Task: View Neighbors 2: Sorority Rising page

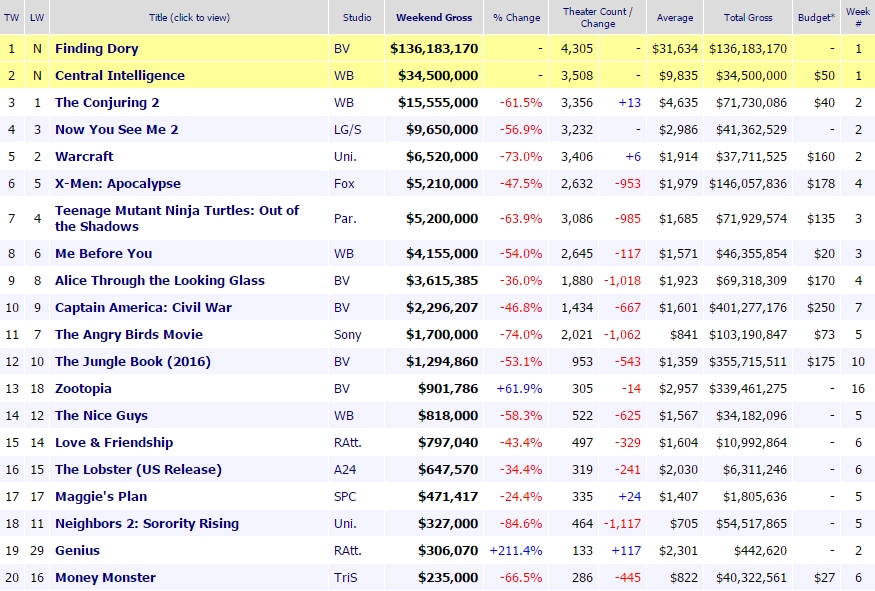Action: click(147, 523)
